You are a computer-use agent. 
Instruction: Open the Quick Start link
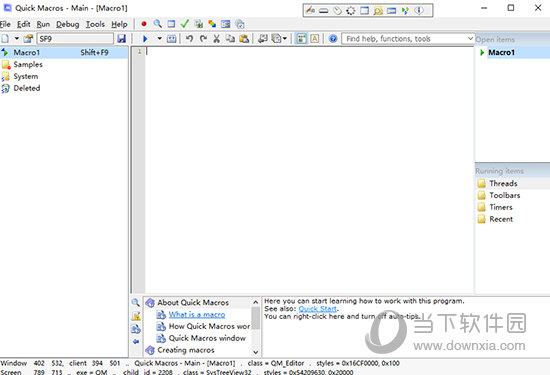tap(317, 309)
